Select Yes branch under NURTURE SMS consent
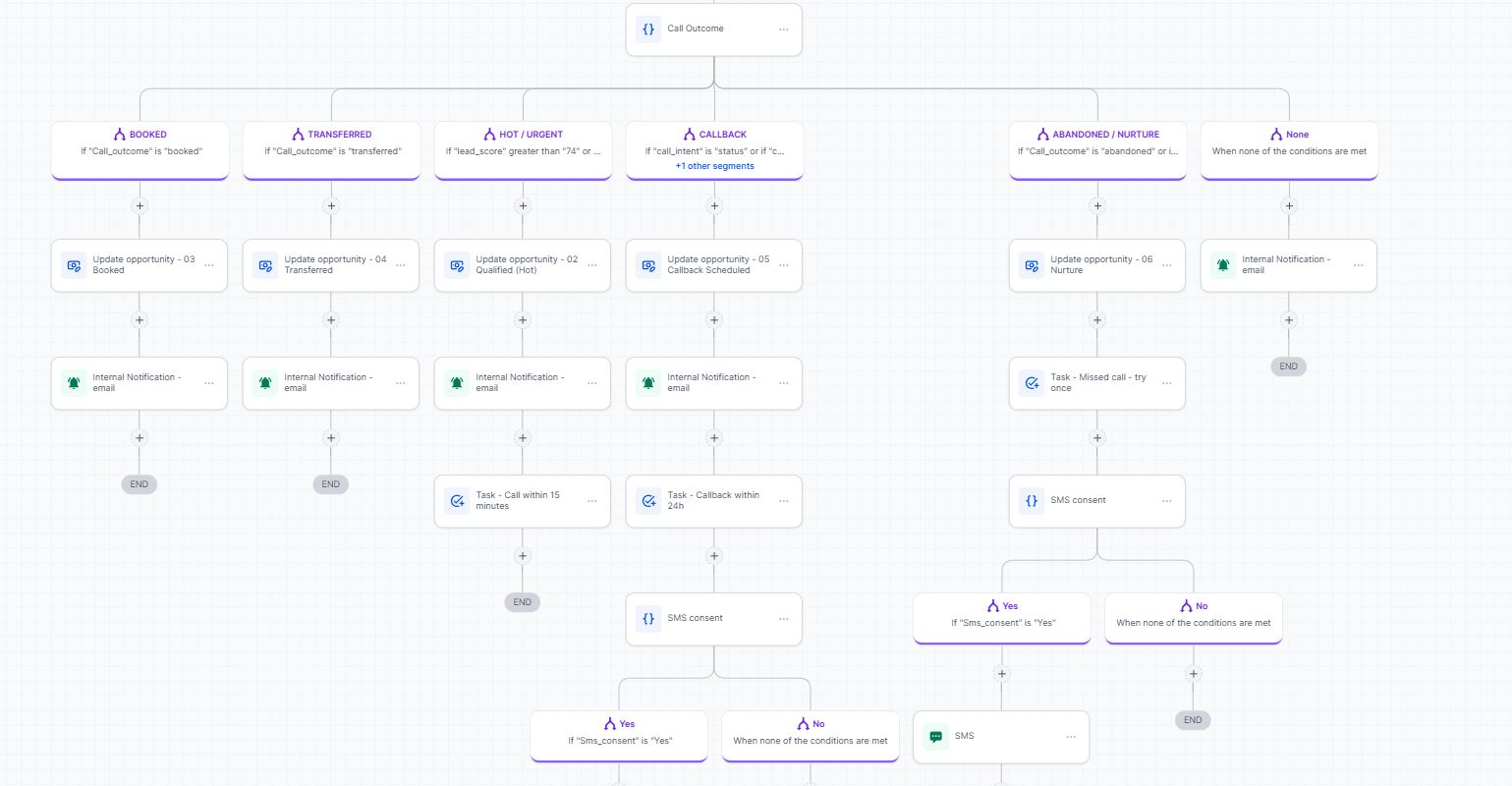This screenshot has width=1512, height=786. point(1002,619)
